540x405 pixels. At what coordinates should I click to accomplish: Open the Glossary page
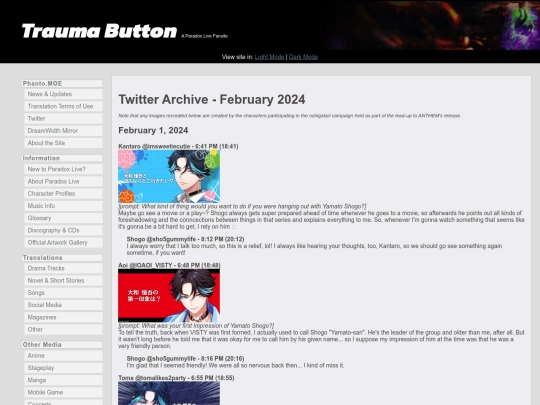(63, 218)
